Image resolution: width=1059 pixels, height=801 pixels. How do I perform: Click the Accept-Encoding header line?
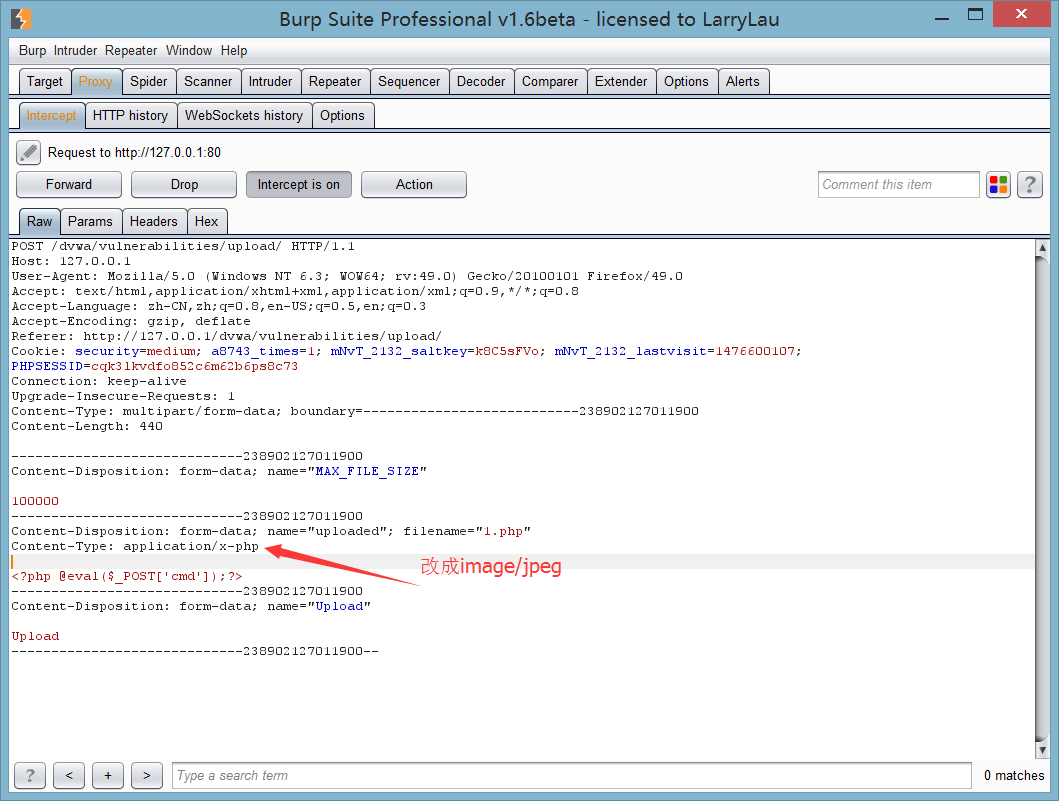coord(131,321)
